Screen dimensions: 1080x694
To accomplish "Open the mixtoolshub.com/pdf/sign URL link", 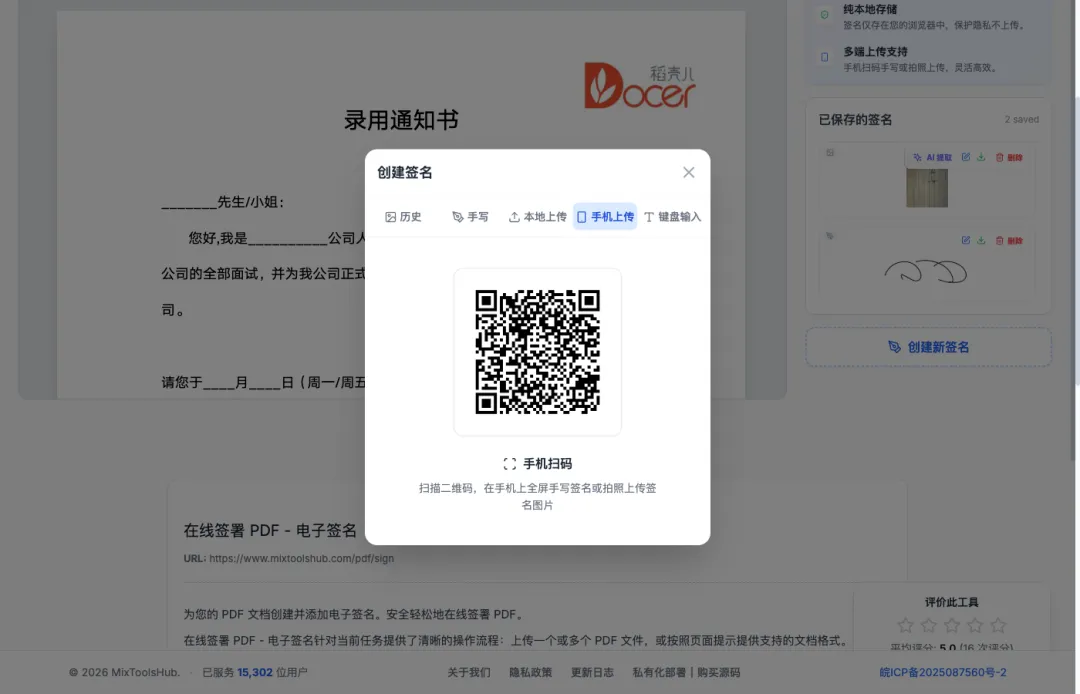I will [x=301, y=558].
